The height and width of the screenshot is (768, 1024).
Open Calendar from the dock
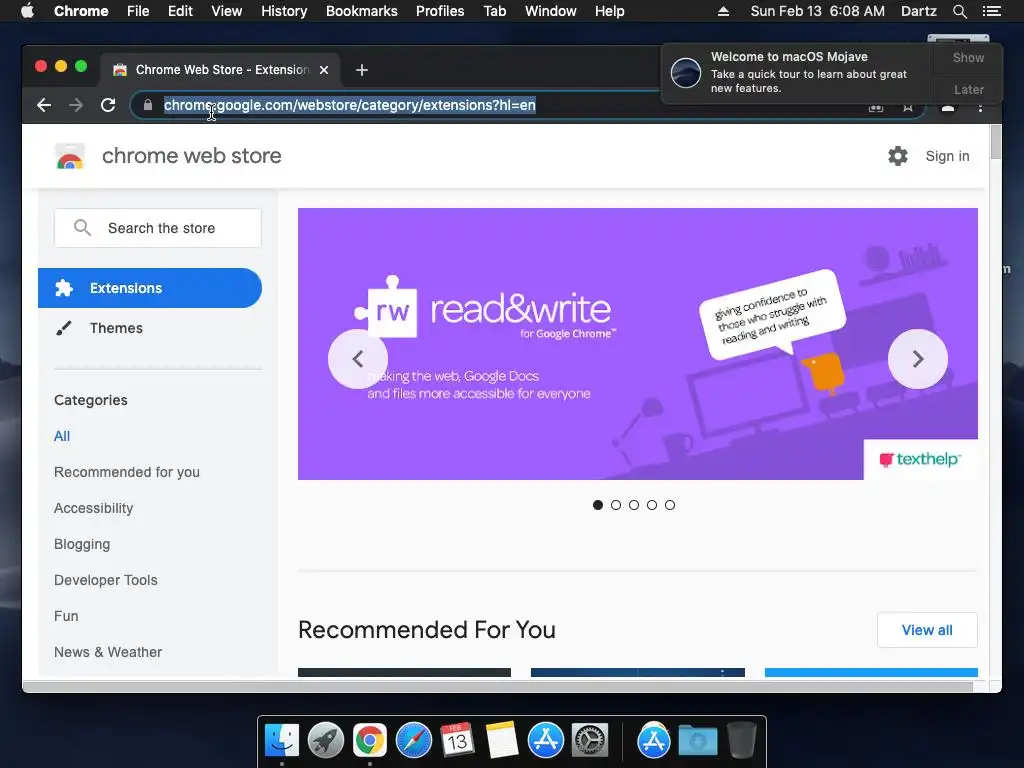pyautogui.click(x=457, y=741)
